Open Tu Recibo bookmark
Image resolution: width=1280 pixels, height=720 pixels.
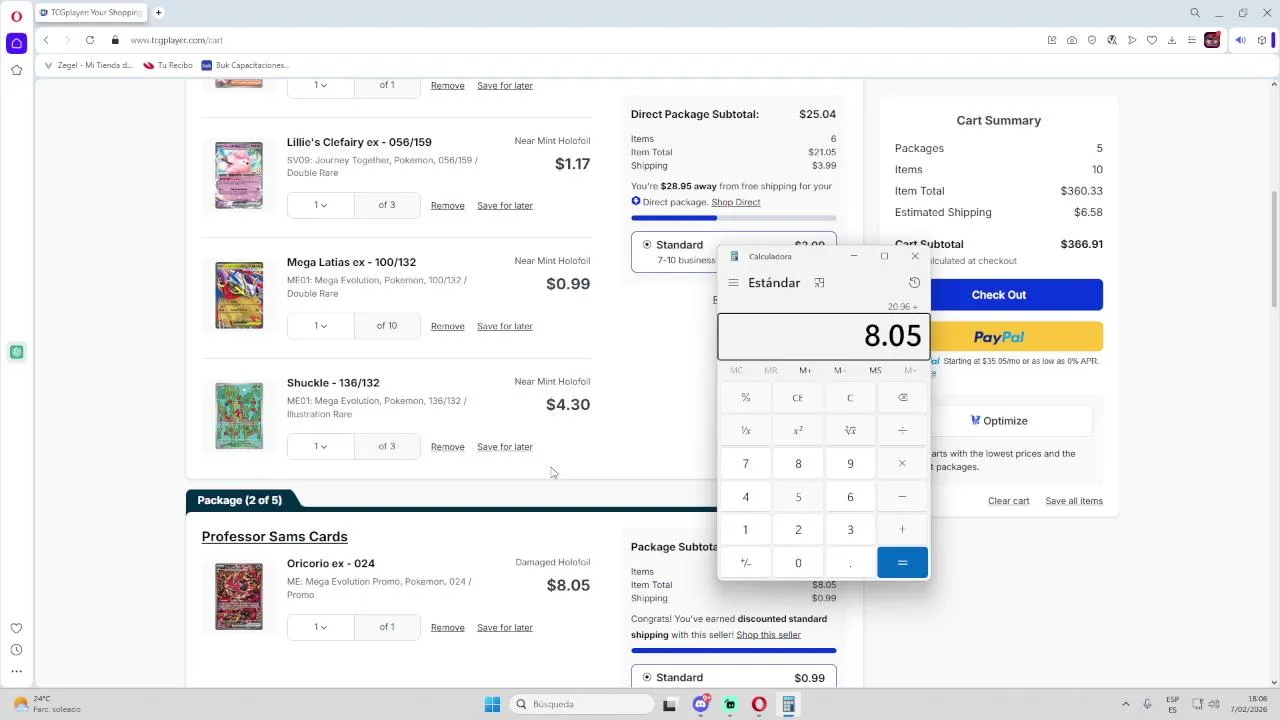click(x=168, y=65)
